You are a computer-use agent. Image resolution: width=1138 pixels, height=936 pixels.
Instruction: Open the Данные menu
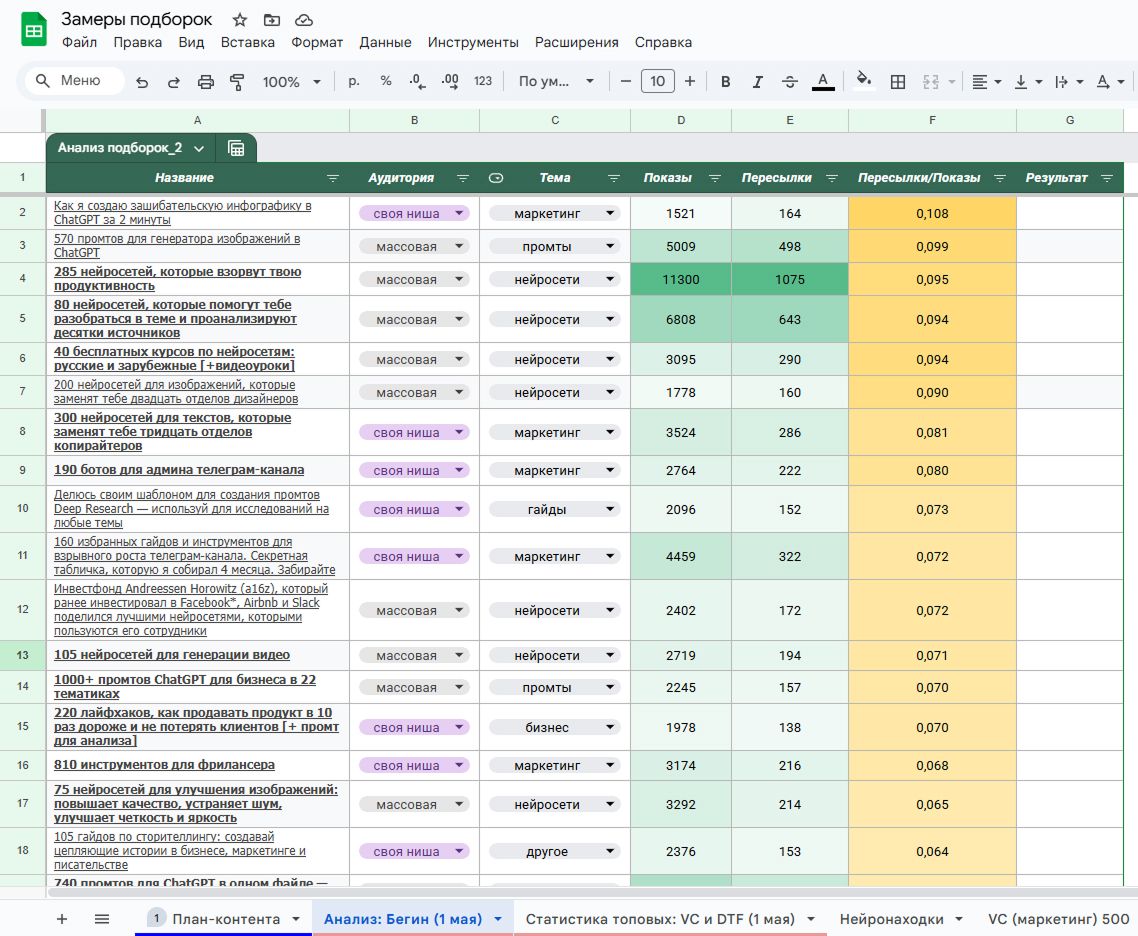(x=385, y=42)
